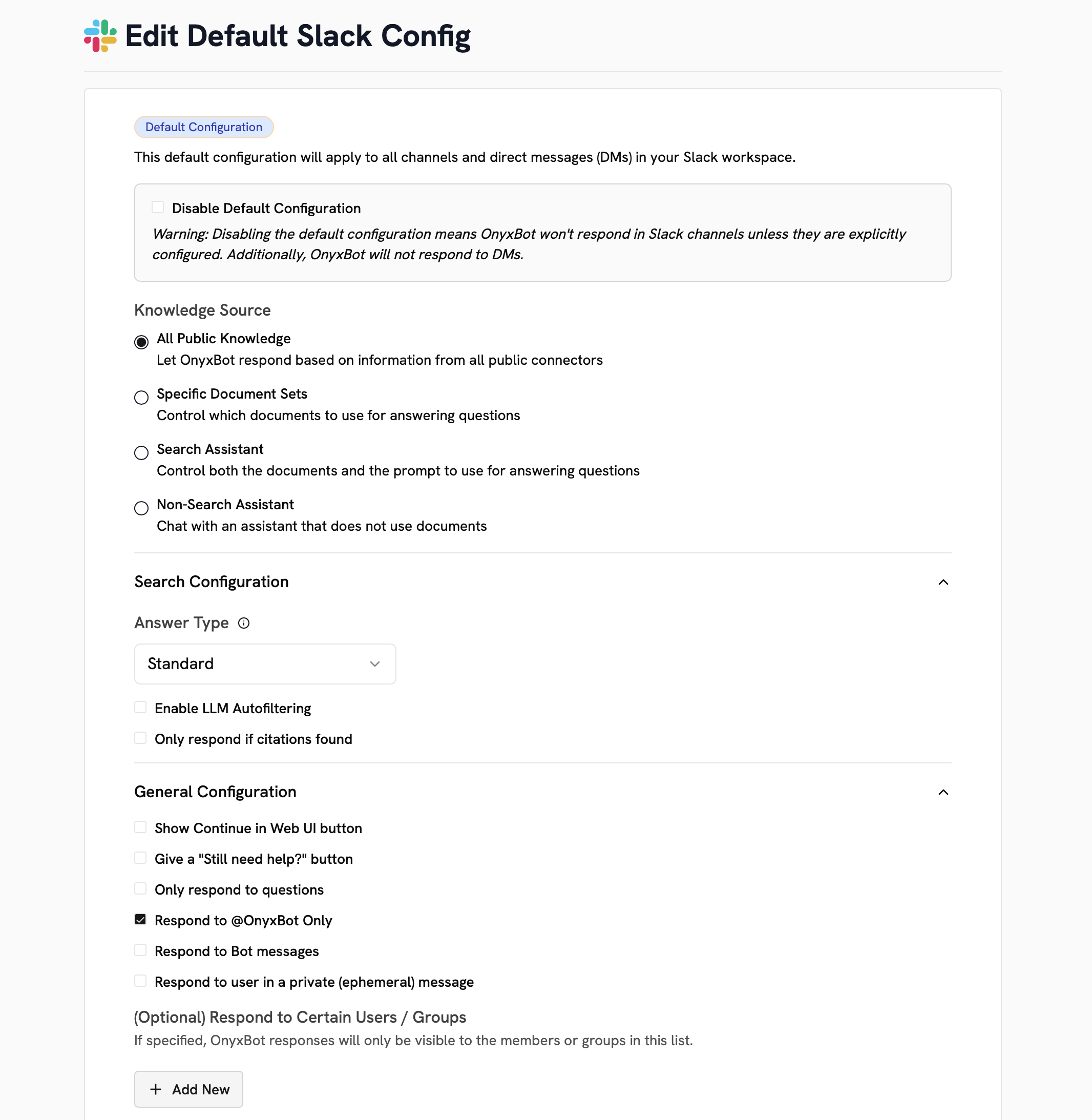The image size is (1092, 1120).
Task: Check Respond to user in private ephemeral message
Action: pyautogui.click(x=140, y=981)
